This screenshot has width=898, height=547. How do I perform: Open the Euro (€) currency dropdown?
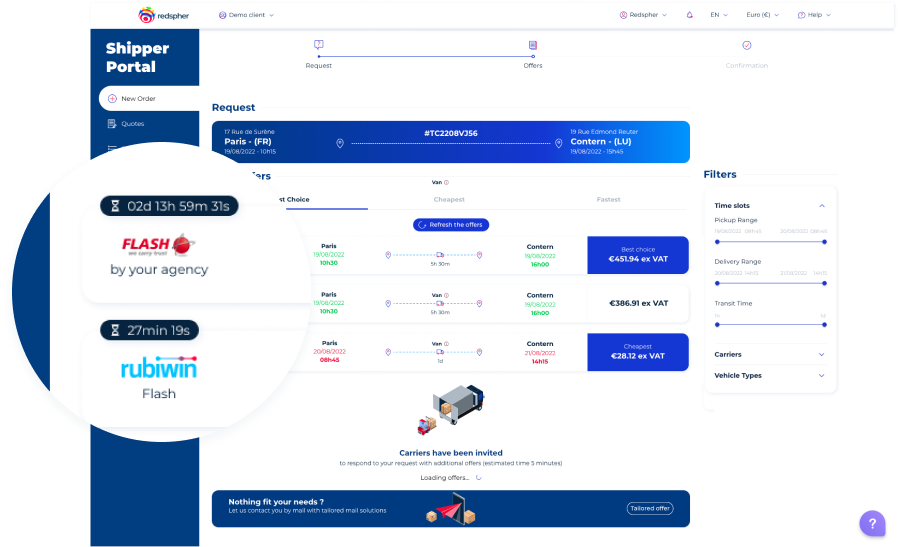click(x=762, y=15)
